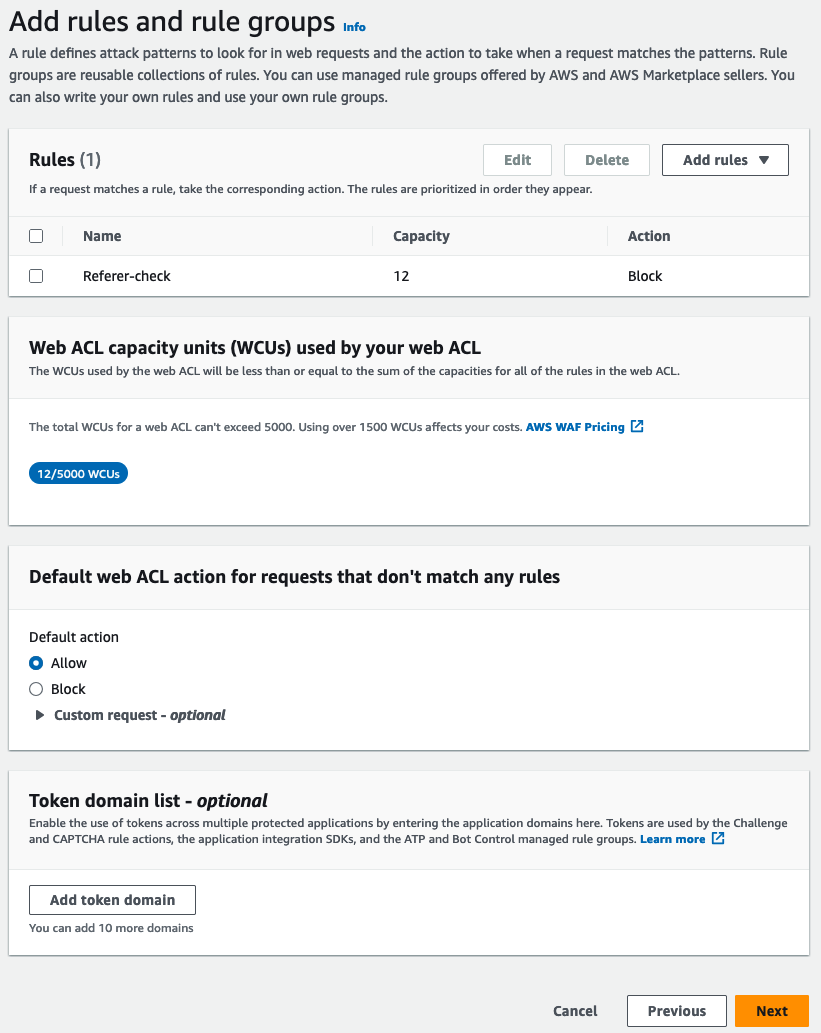Select the Allow default action
This screenshot has width=821, height=1033.
click(36, 662)
